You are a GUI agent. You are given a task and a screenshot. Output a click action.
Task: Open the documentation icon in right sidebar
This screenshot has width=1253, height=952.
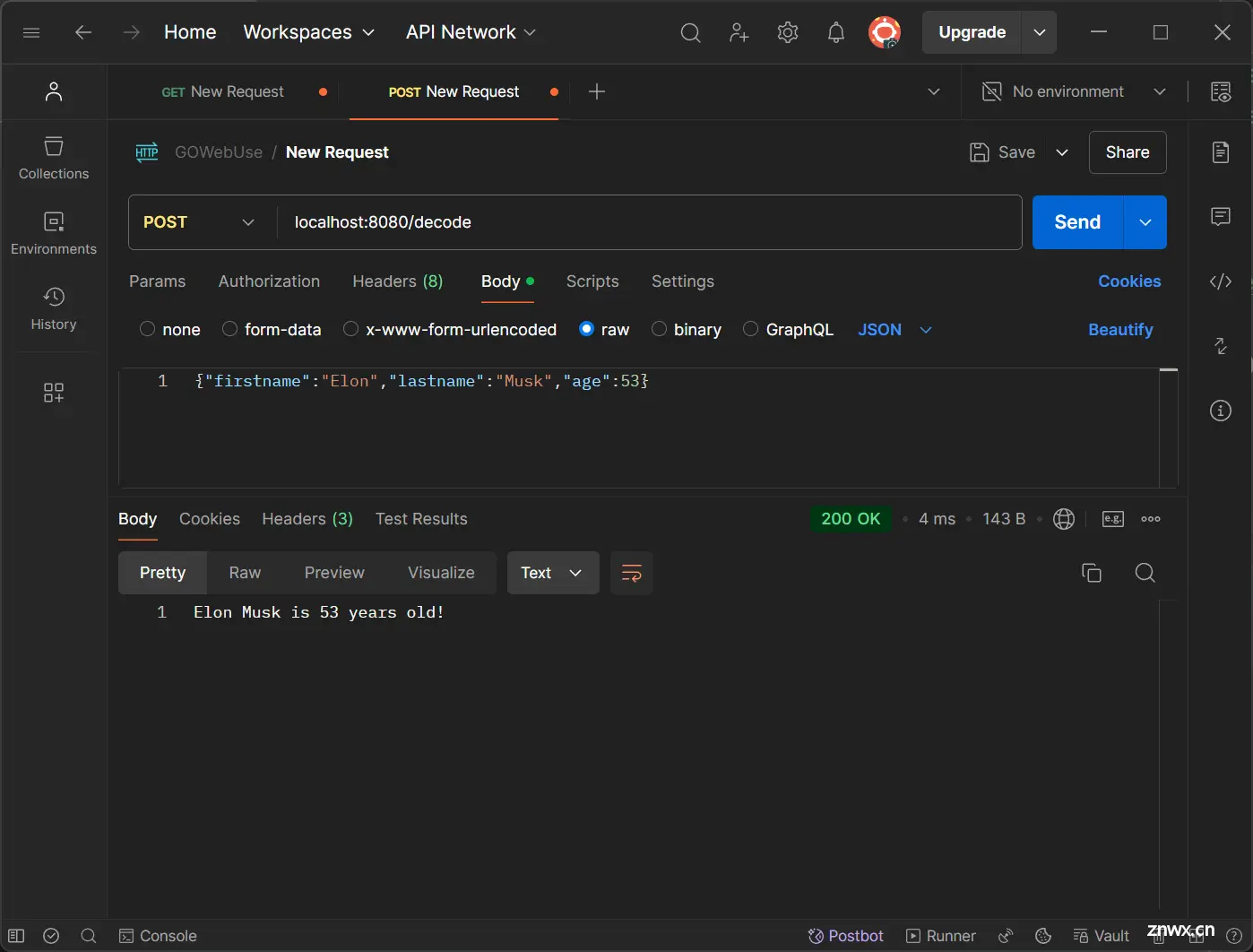1221,152
